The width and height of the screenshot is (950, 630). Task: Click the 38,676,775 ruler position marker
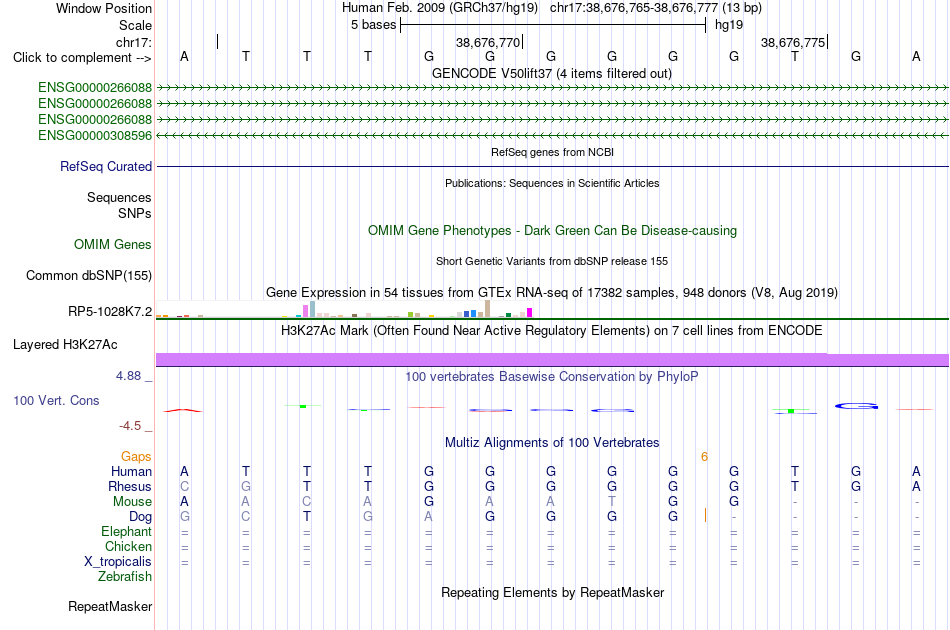tap(793, 42)
